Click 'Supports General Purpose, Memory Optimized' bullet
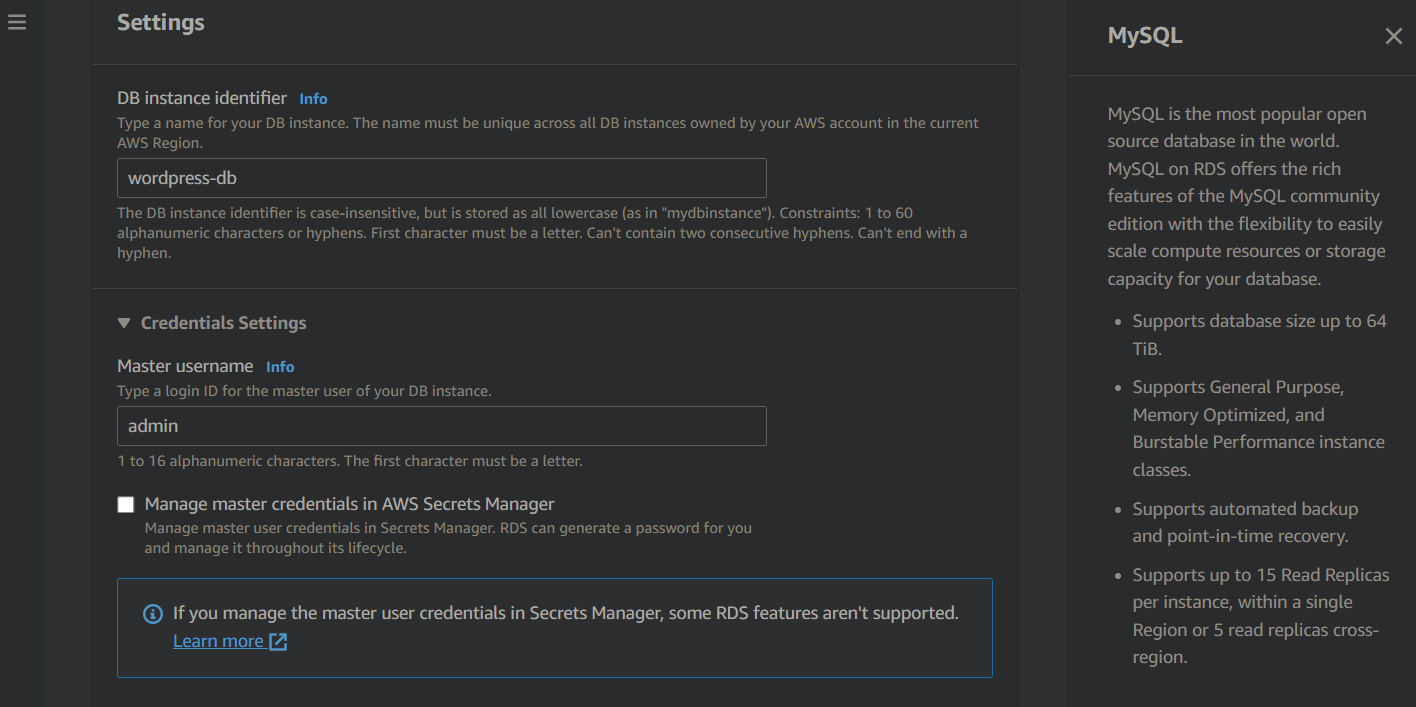 pos(1259,428)
